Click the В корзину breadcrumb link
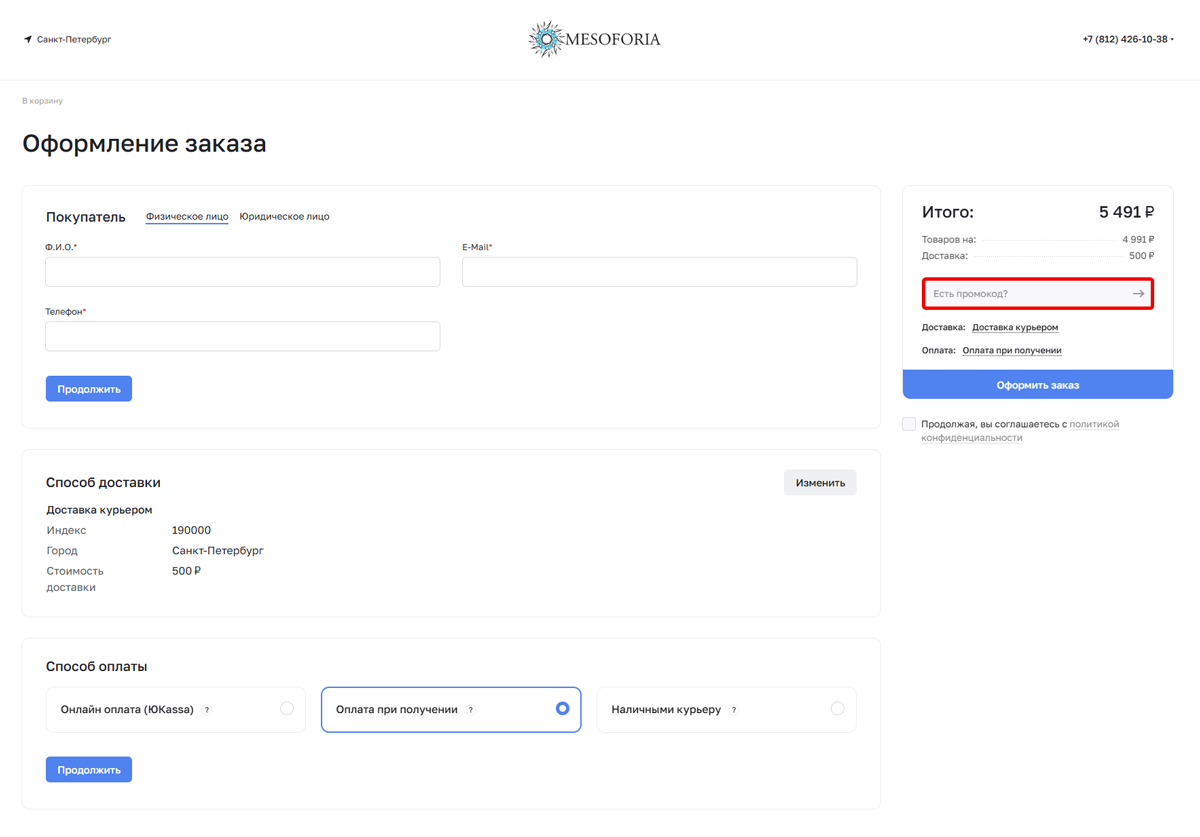Image resolution: width=1200 pixels, height=837 pixels. (43, 101)
